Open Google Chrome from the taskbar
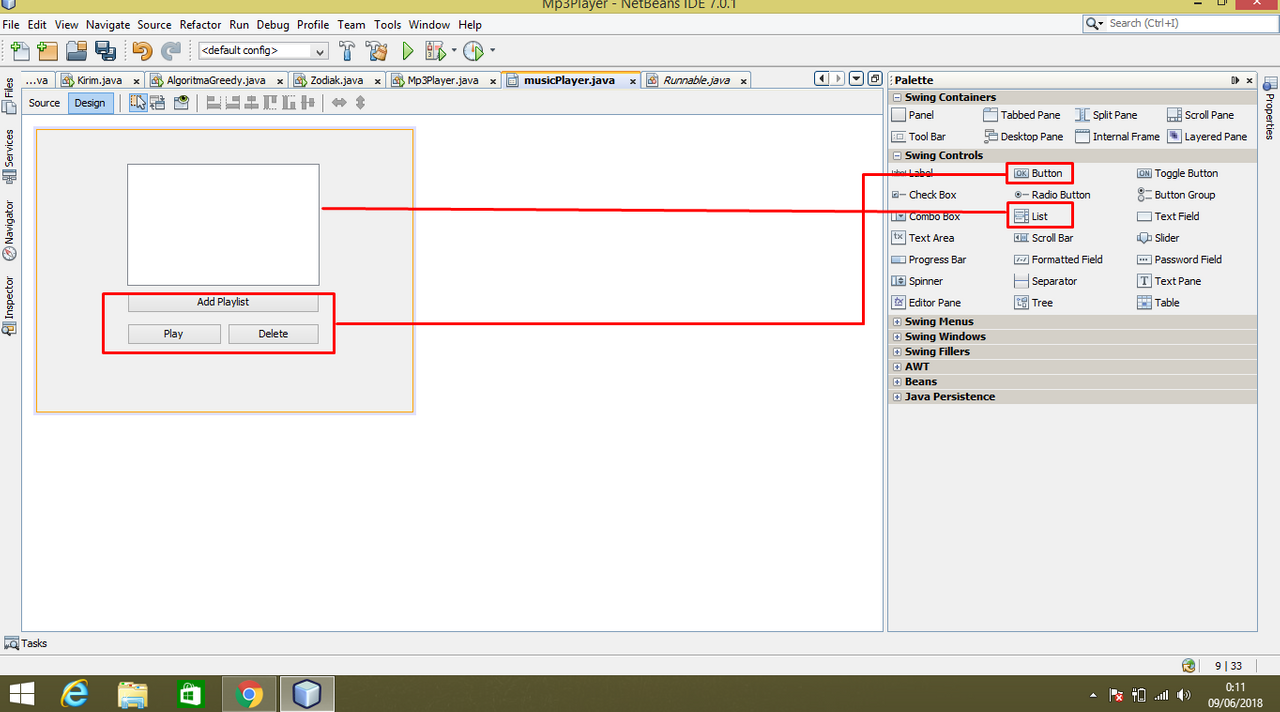 pos(249,692)
